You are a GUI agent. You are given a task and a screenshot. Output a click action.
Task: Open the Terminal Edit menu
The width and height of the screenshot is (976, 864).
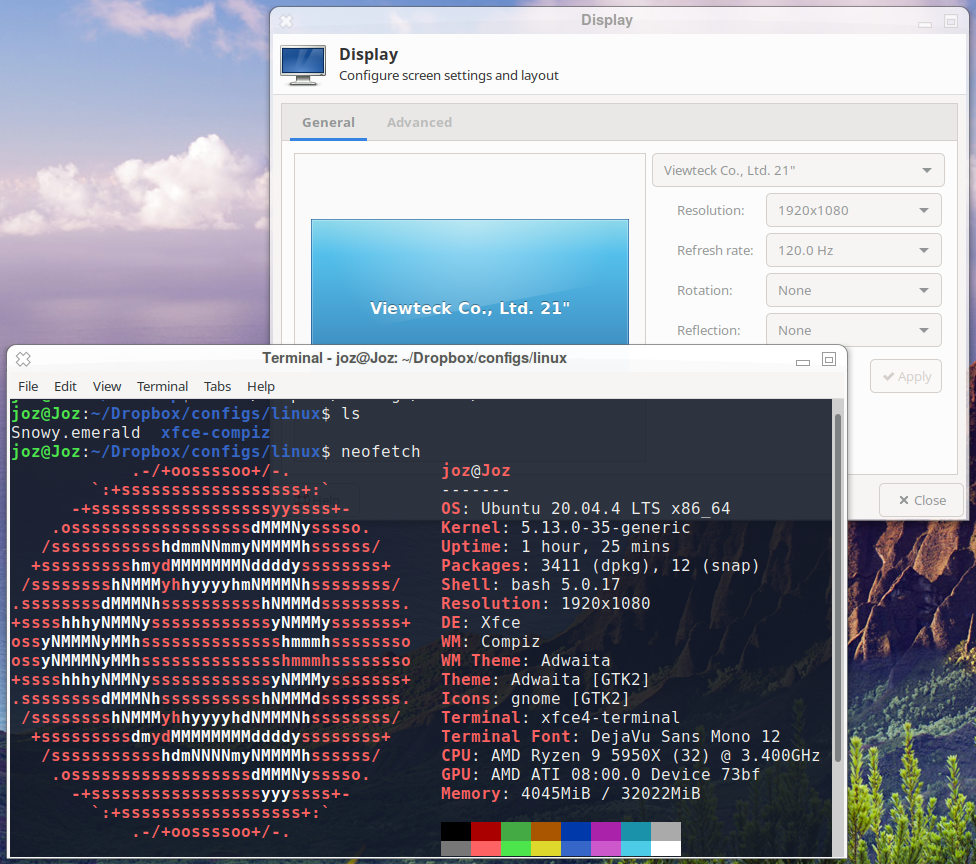click(x=65, y=387)
